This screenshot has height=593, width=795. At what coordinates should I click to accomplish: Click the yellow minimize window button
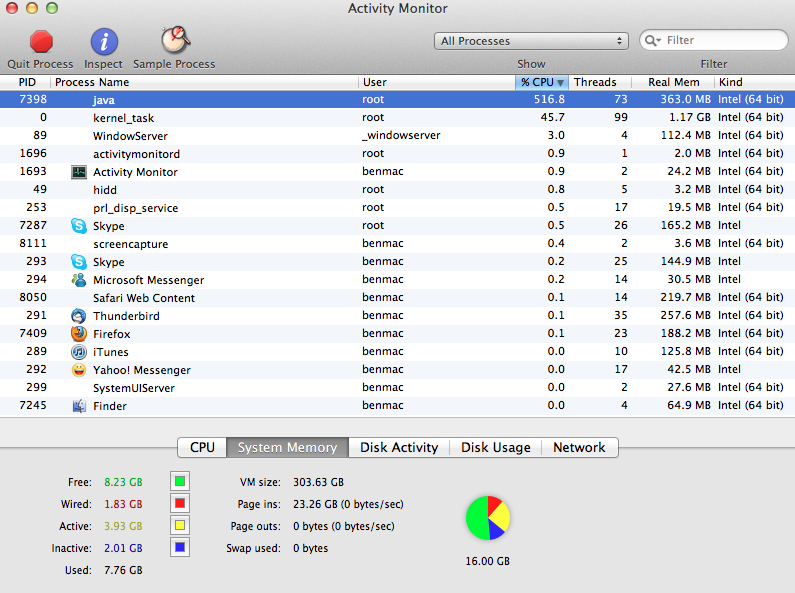pyautogui.click(x=31, y=8)
